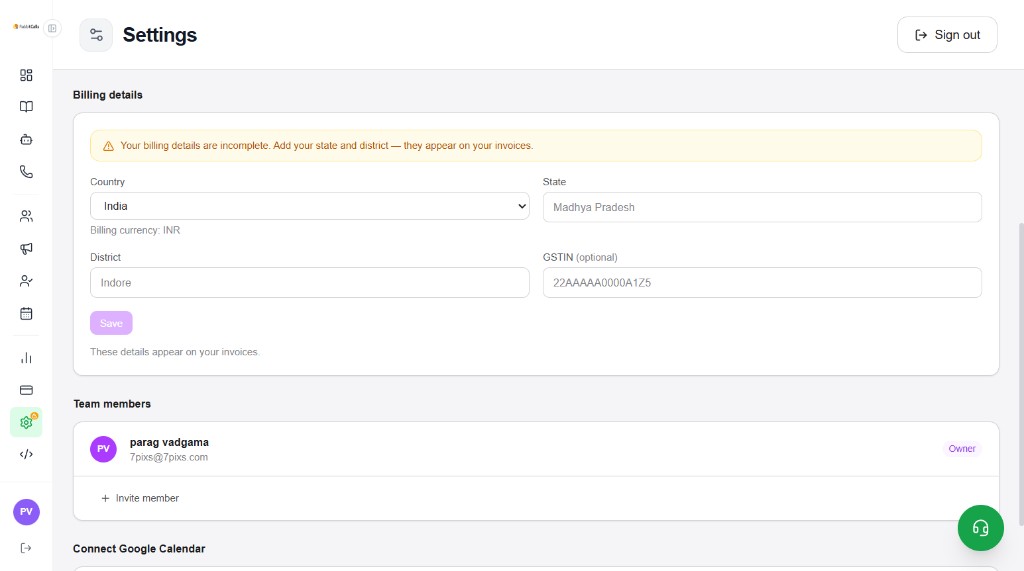The height and width of the screenshot is (571, 1024).
Task: Click the Settings page title
Action: (160, 35)
